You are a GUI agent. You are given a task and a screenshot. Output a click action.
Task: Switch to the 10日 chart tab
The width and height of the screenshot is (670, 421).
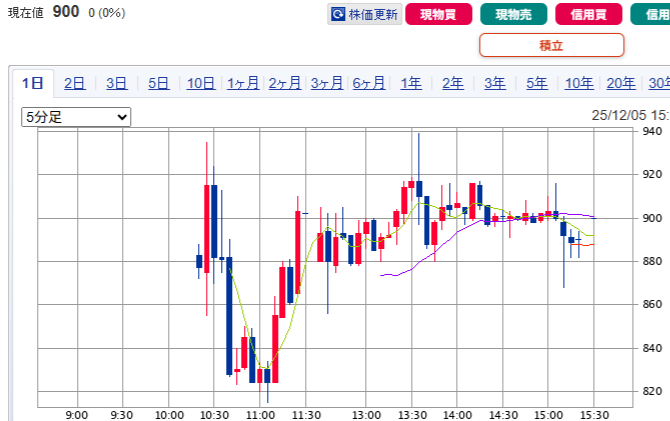click(x=201, y=84)
